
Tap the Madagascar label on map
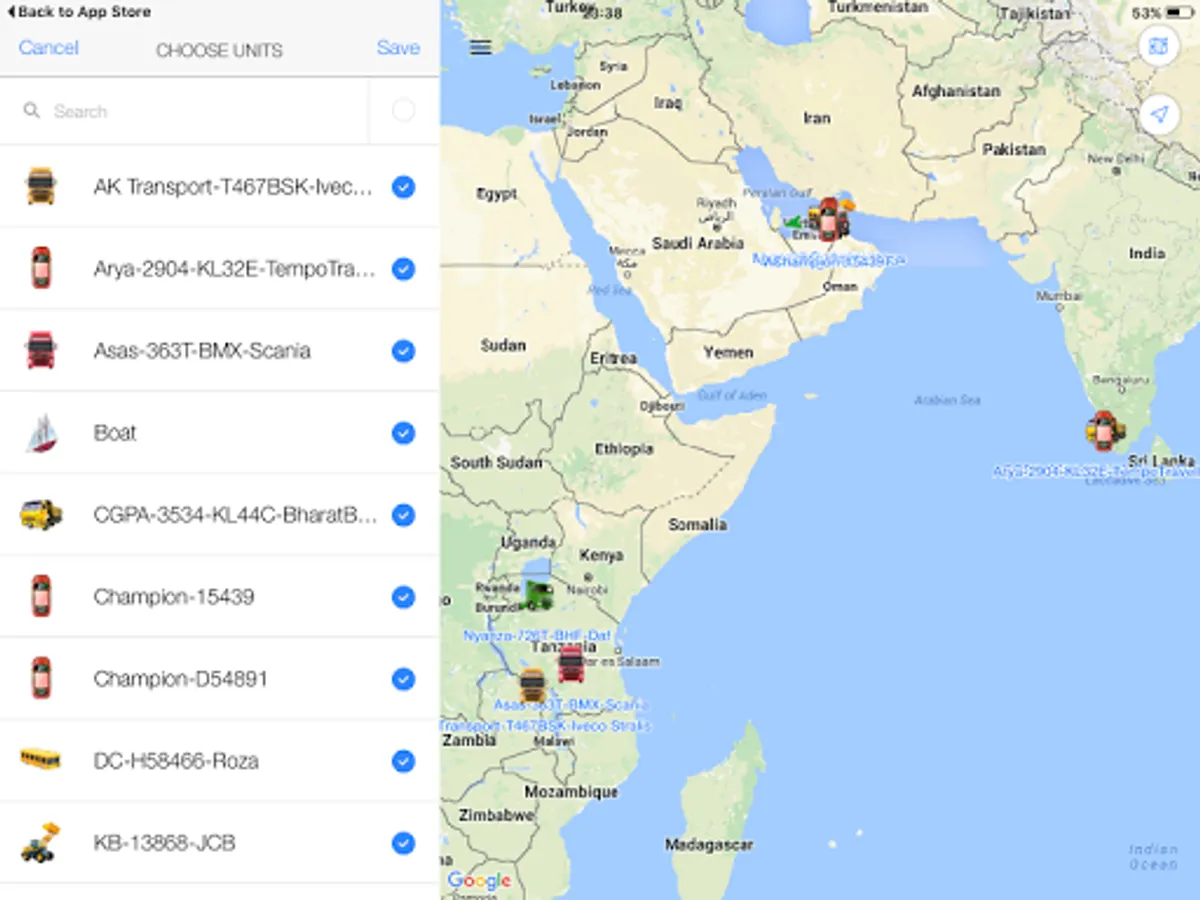(709, 845)
